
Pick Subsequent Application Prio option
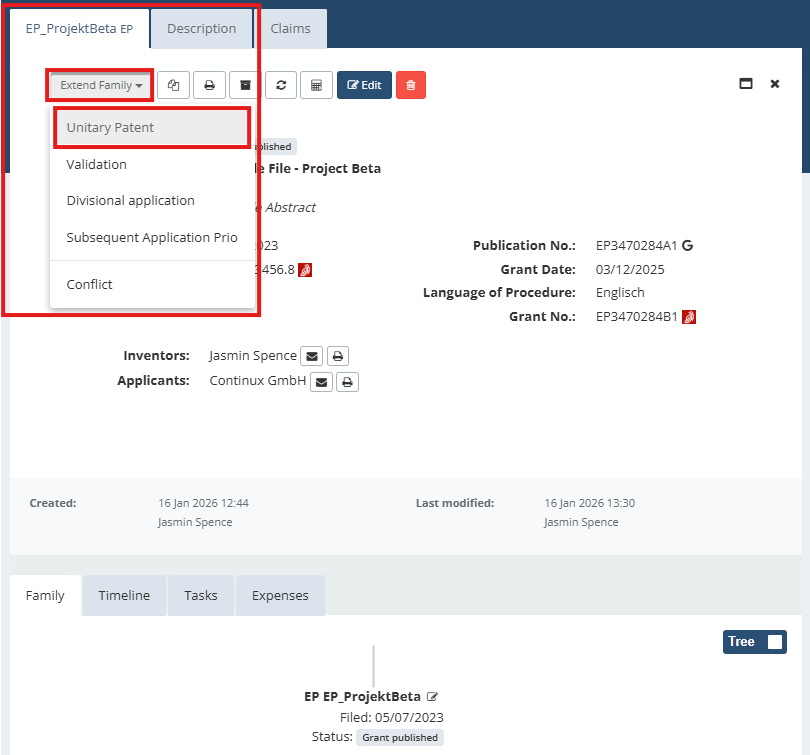[x=152, y=238]
